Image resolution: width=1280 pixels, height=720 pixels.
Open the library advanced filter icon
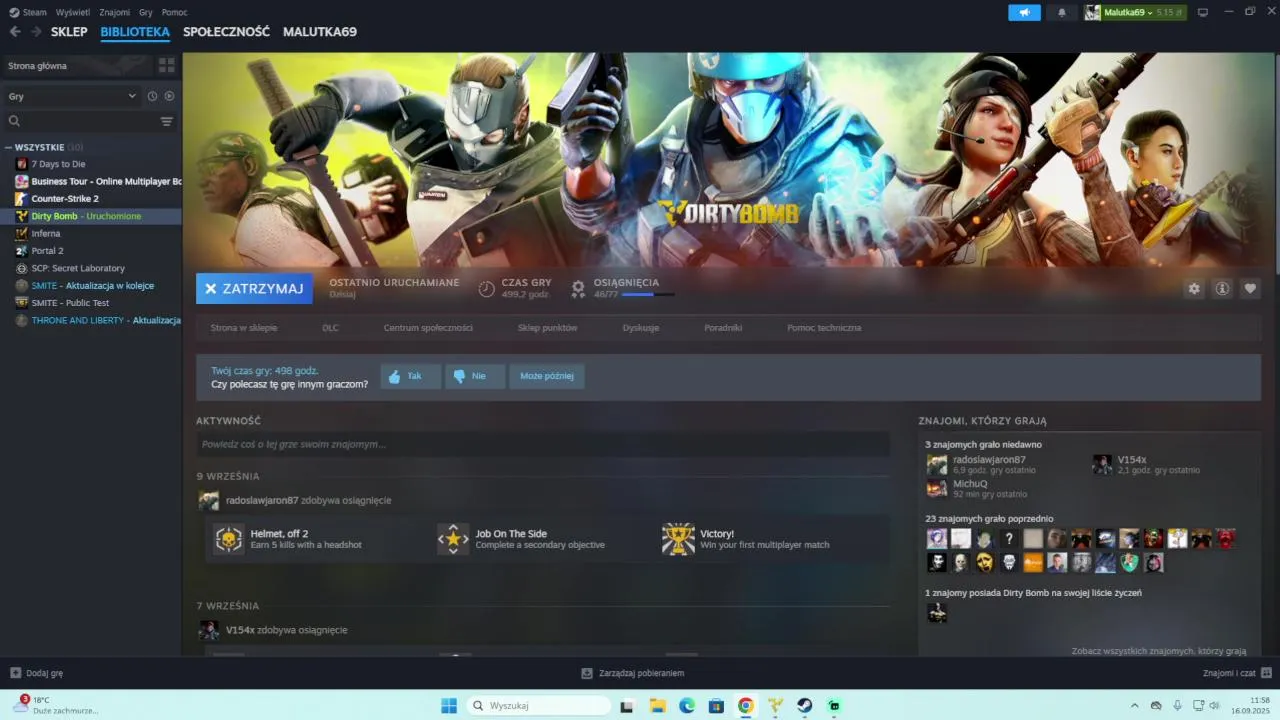click(167, 121)
